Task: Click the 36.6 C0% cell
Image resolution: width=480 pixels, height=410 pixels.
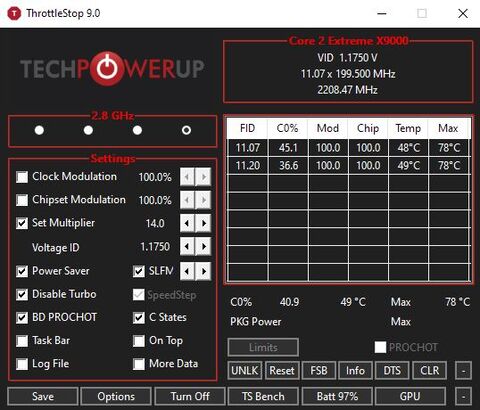Action: click(288, 165)
